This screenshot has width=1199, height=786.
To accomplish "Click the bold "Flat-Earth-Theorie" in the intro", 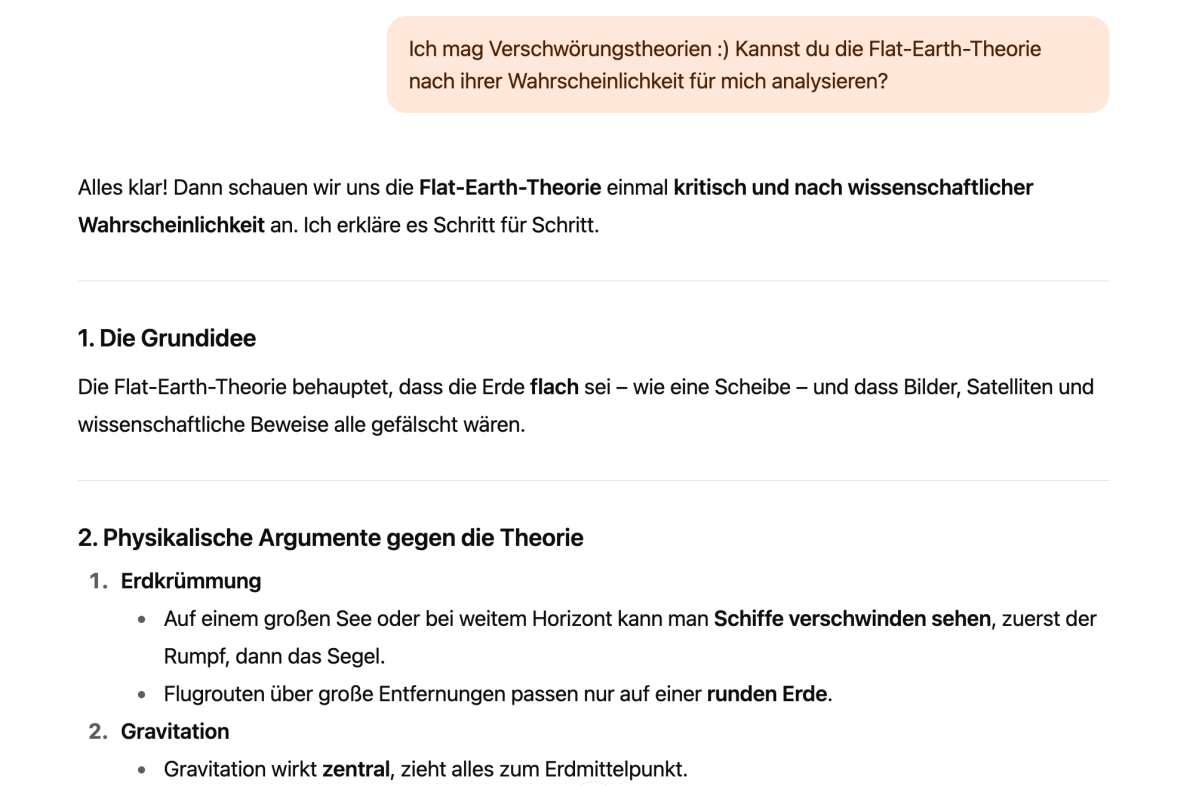I will point(510,187).
